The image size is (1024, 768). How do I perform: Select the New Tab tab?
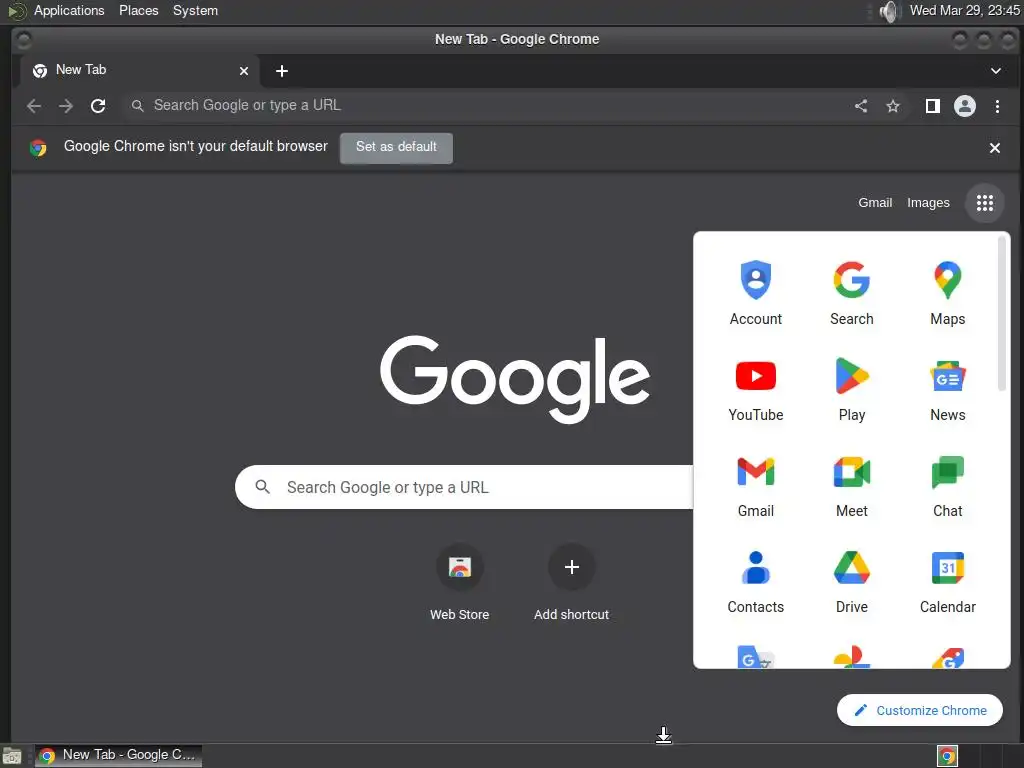coord(139,71)
